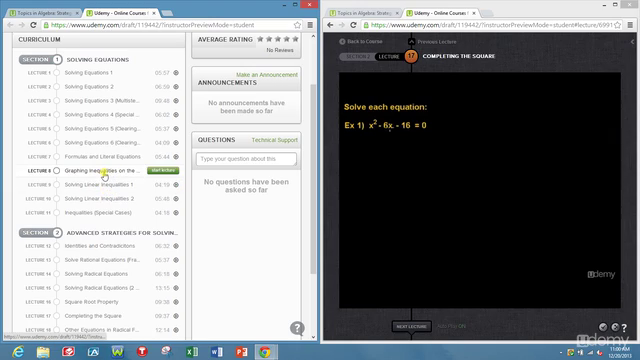Select Udemy Online Courses tab, right window
This screenshot has width=640, height=360.
[441, 13]
